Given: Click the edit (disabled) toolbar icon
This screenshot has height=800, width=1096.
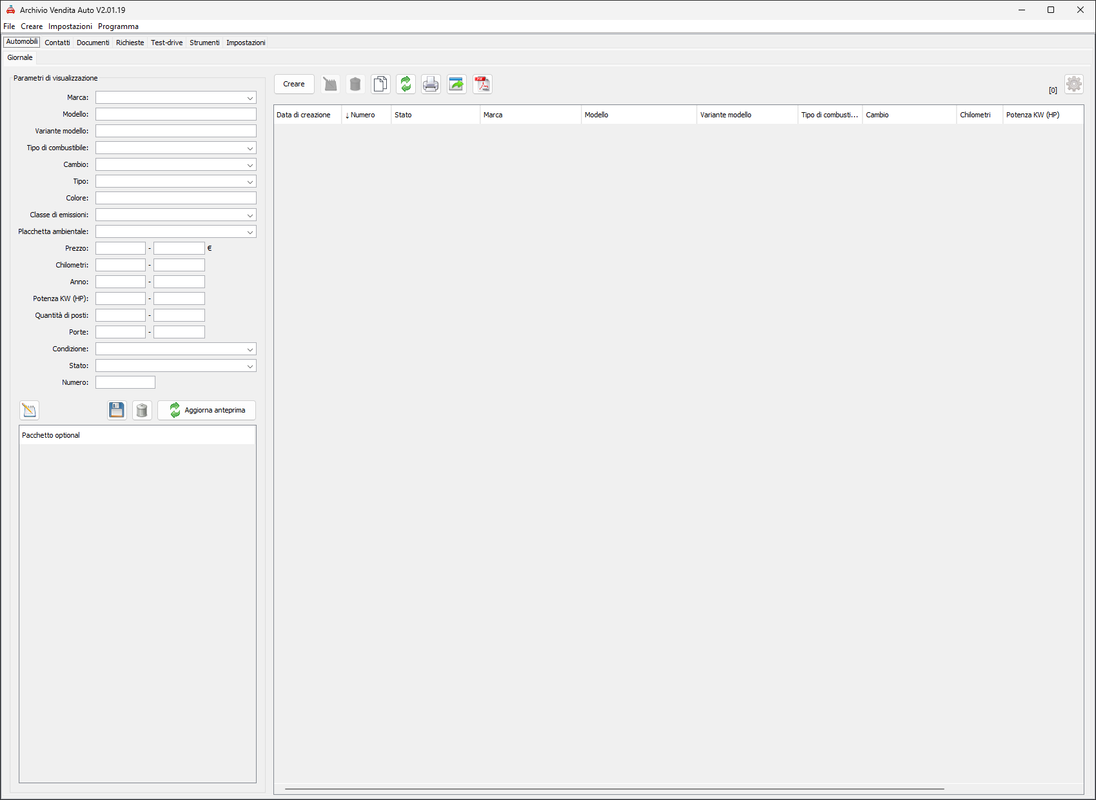Looking at the screenshot, I should point(330,85).
